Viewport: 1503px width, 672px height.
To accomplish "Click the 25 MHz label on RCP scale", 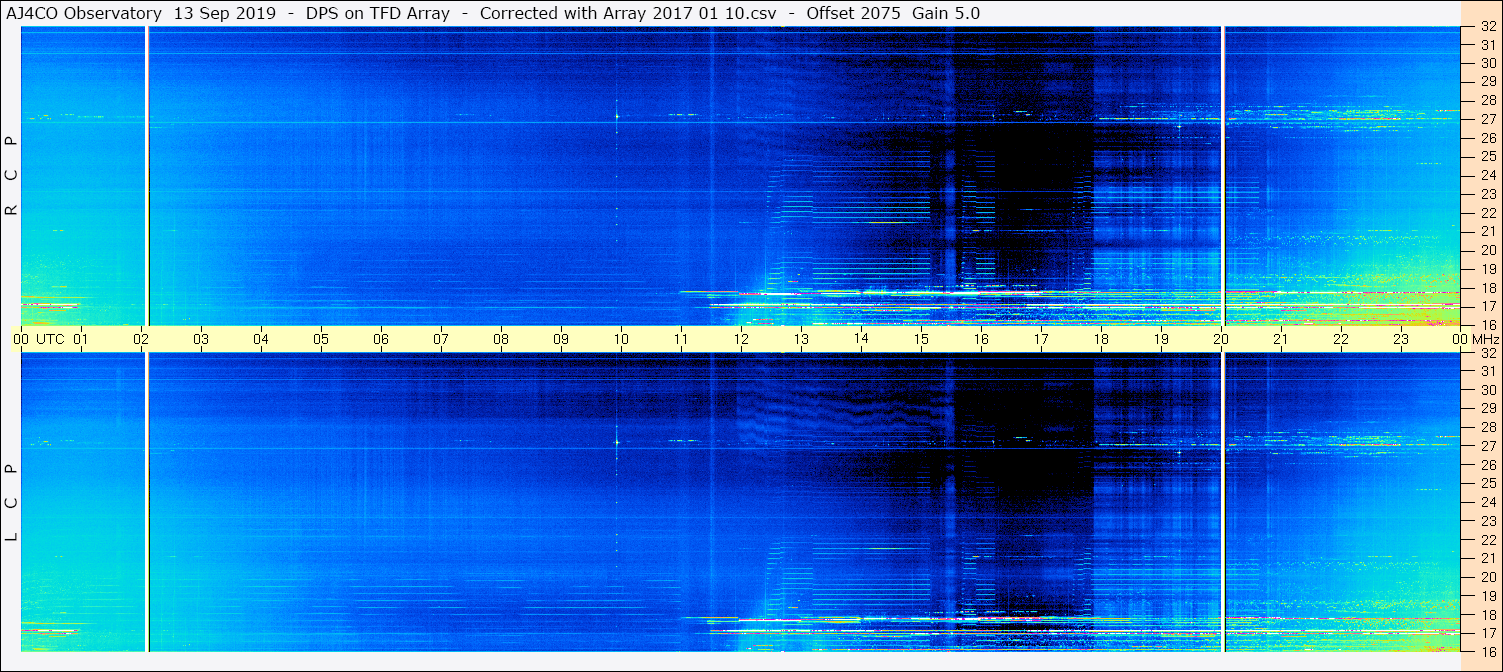I will coord(1487,157).
